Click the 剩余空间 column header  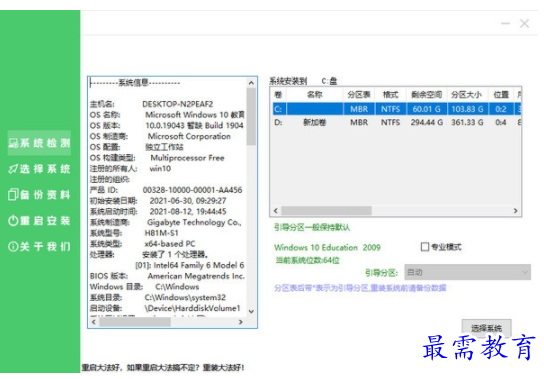(x=426, y=94)
